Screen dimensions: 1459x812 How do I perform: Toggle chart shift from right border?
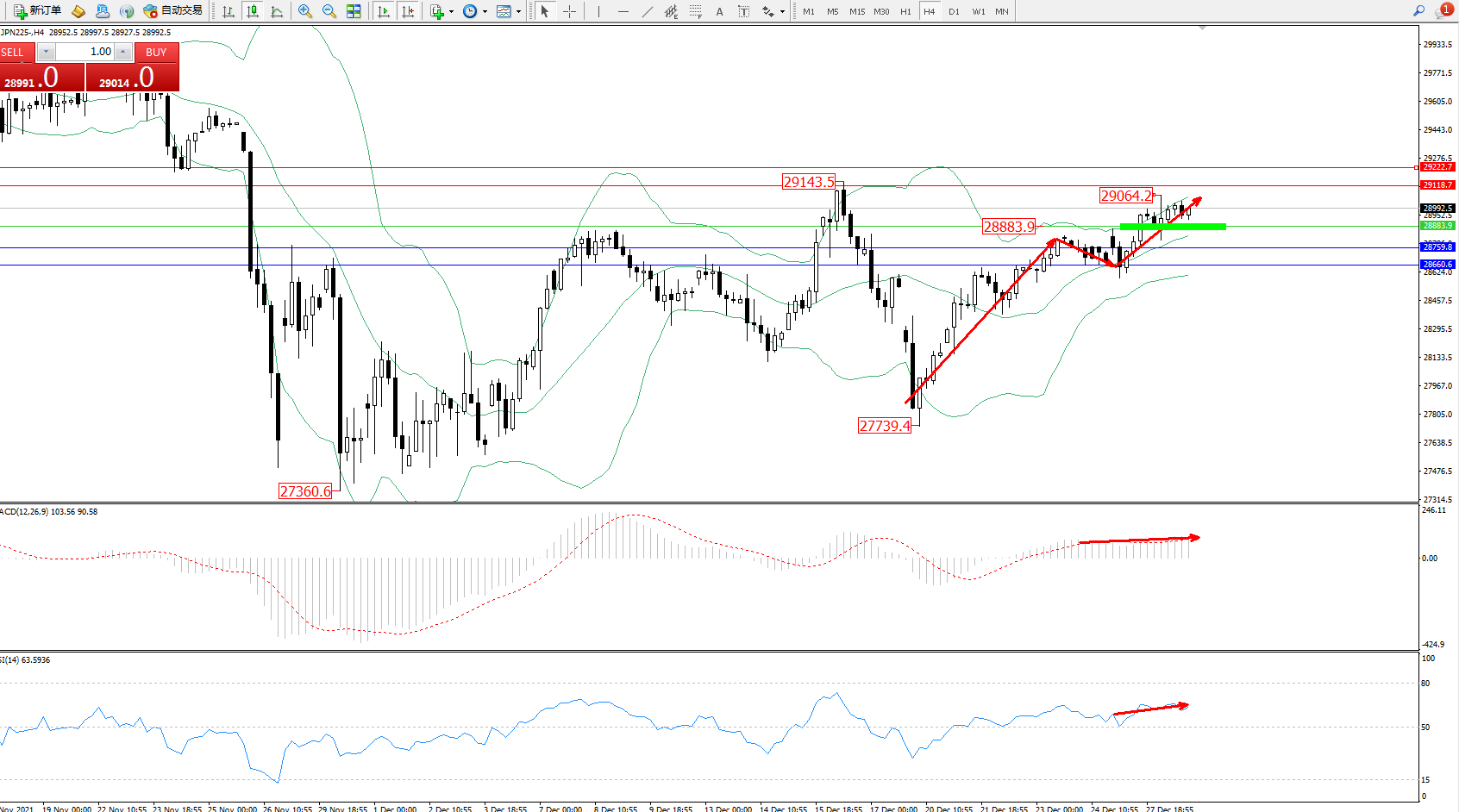pos(409,11)
